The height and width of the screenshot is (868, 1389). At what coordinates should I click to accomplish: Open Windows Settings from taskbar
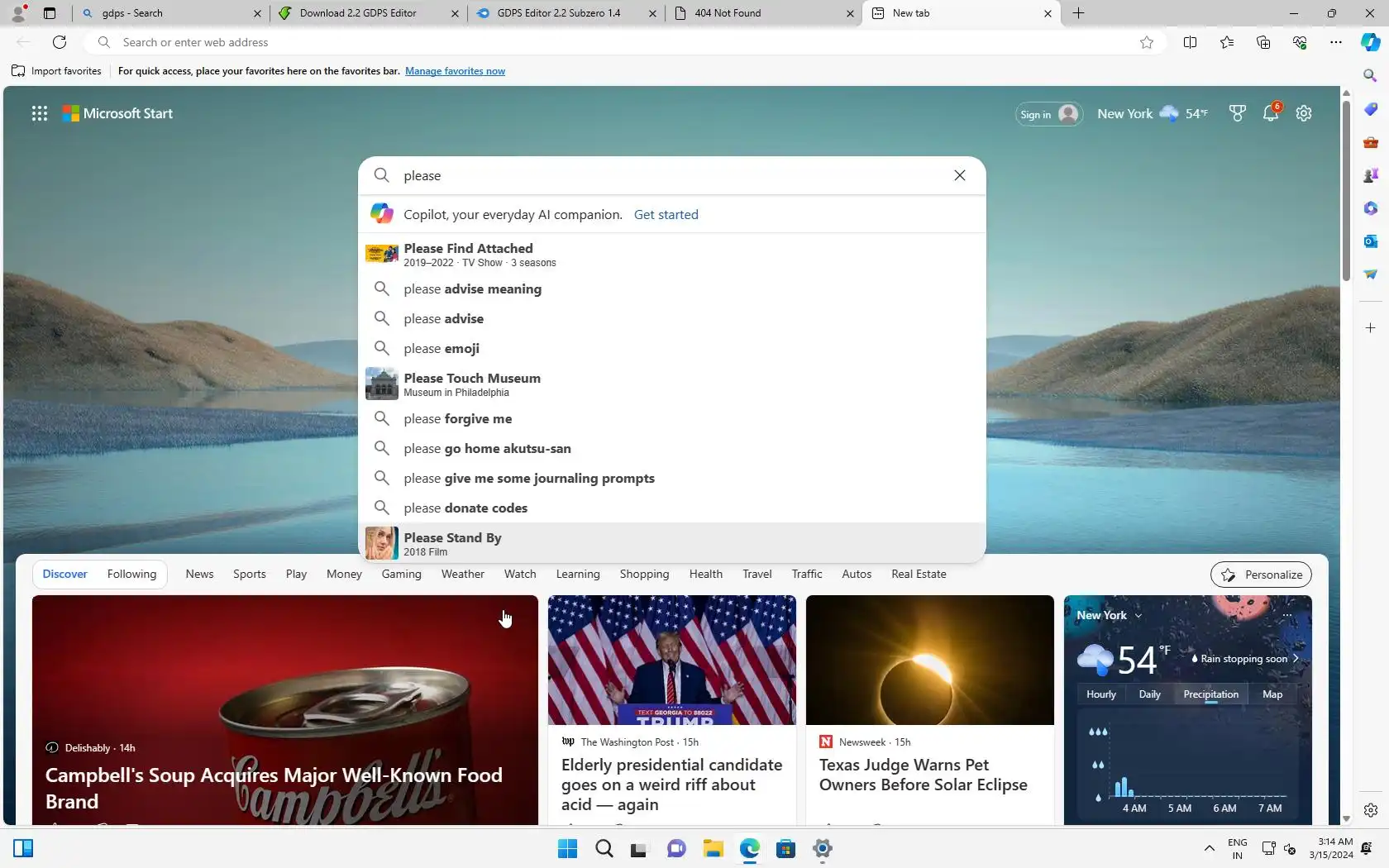click(x=822, y=848)
